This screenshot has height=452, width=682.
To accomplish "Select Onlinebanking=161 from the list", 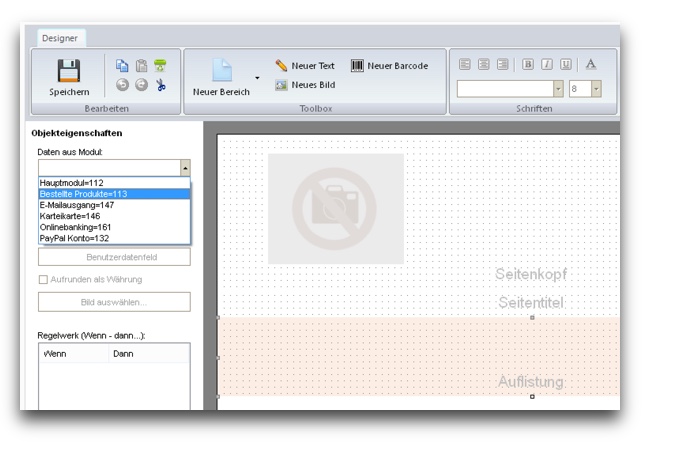I will (114, 227).
